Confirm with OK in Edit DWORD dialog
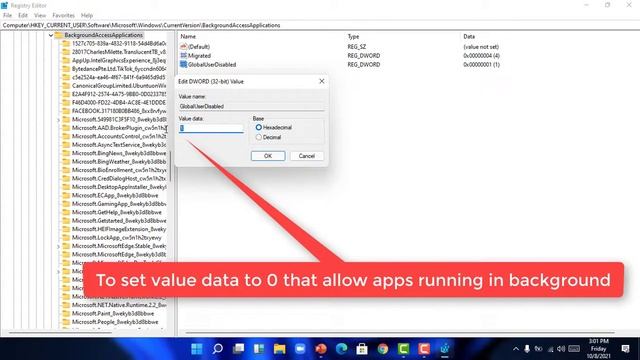640x360 pixels. 268,156
